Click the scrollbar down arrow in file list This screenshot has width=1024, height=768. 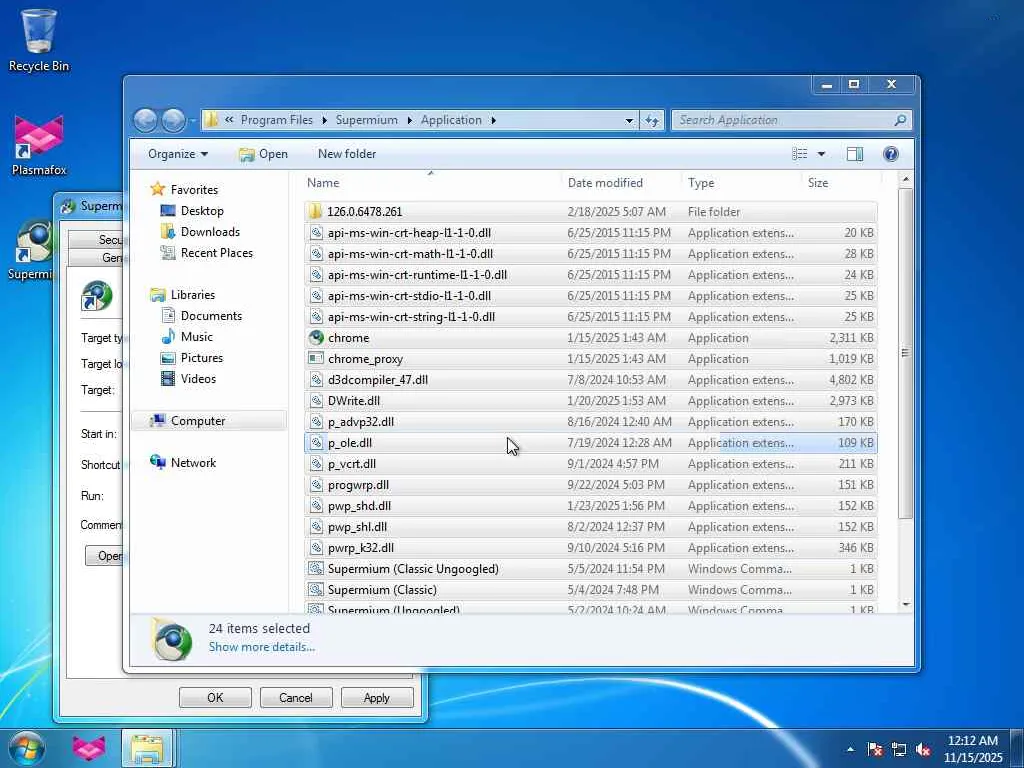point(906,605)
